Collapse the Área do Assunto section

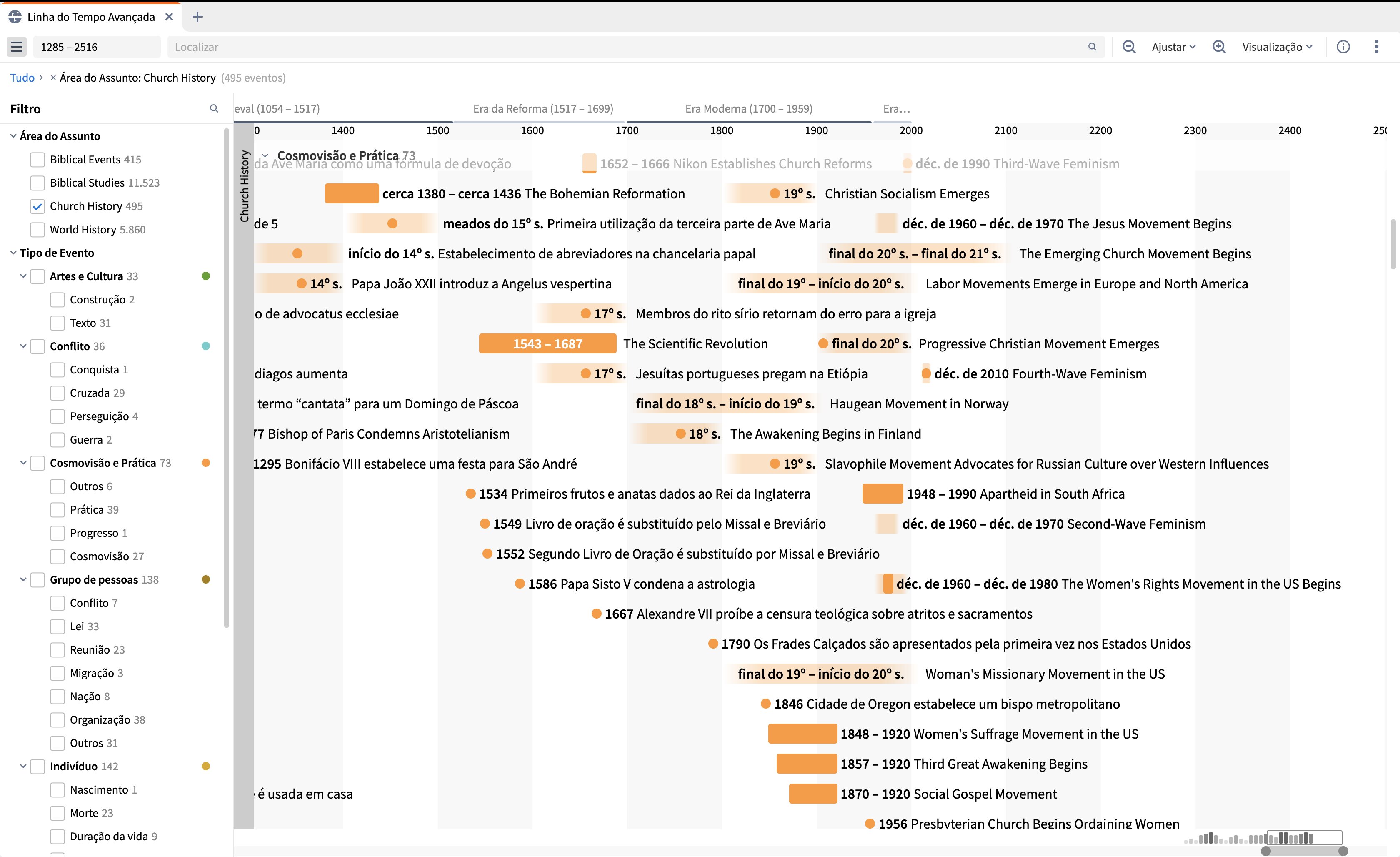point(13,136)
